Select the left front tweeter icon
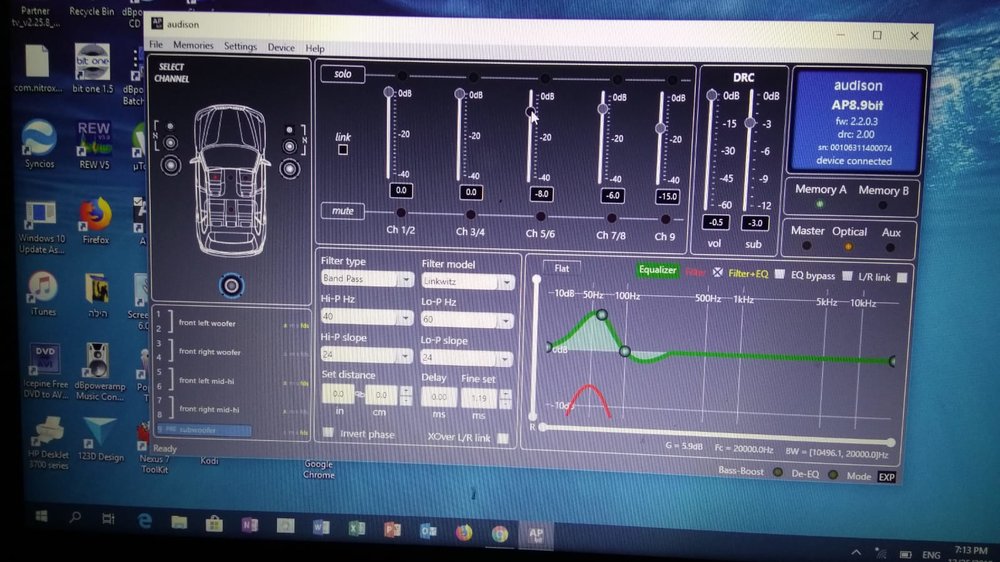1000x562 pixels. tap(170, 126)
